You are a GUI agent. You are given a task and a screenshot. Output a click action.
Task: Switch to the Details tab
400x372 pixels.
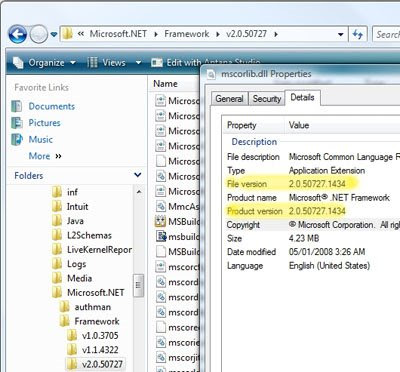302,97
